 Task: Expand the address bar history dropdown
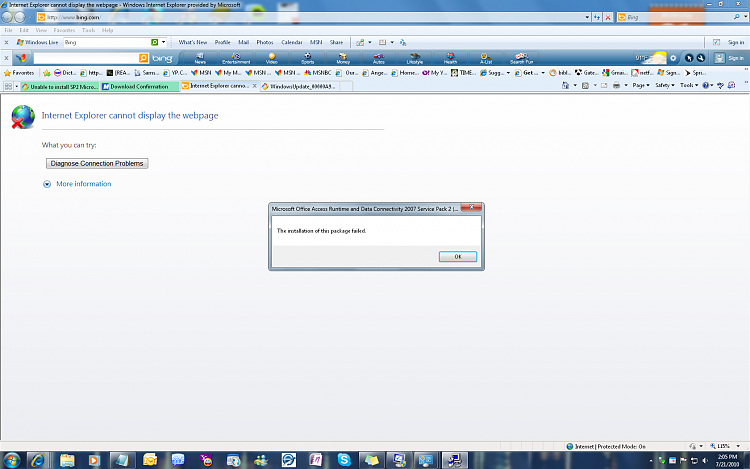(x=587, y=17)
